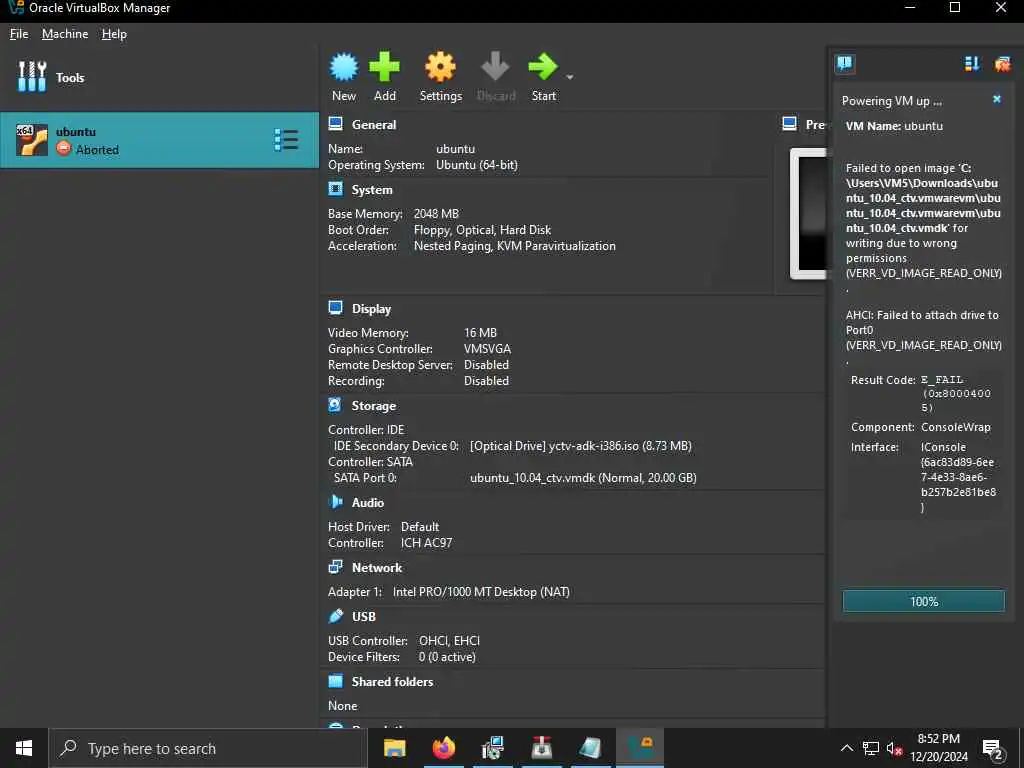Click the 100% progress bar

(923, 601)
